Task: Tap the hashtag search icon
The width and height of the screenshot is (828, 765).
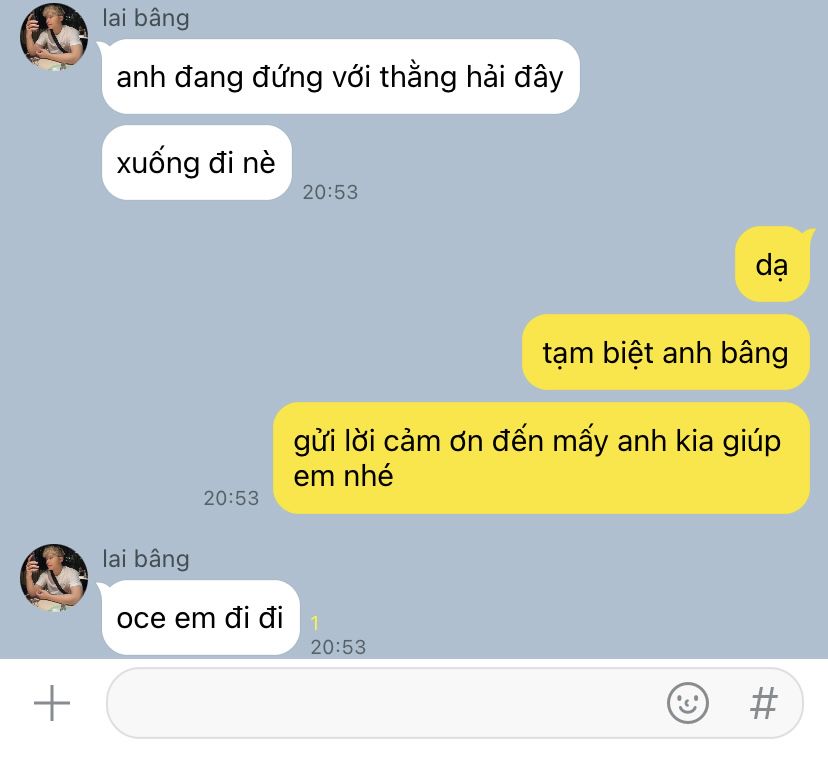Action: click(764, 703)
